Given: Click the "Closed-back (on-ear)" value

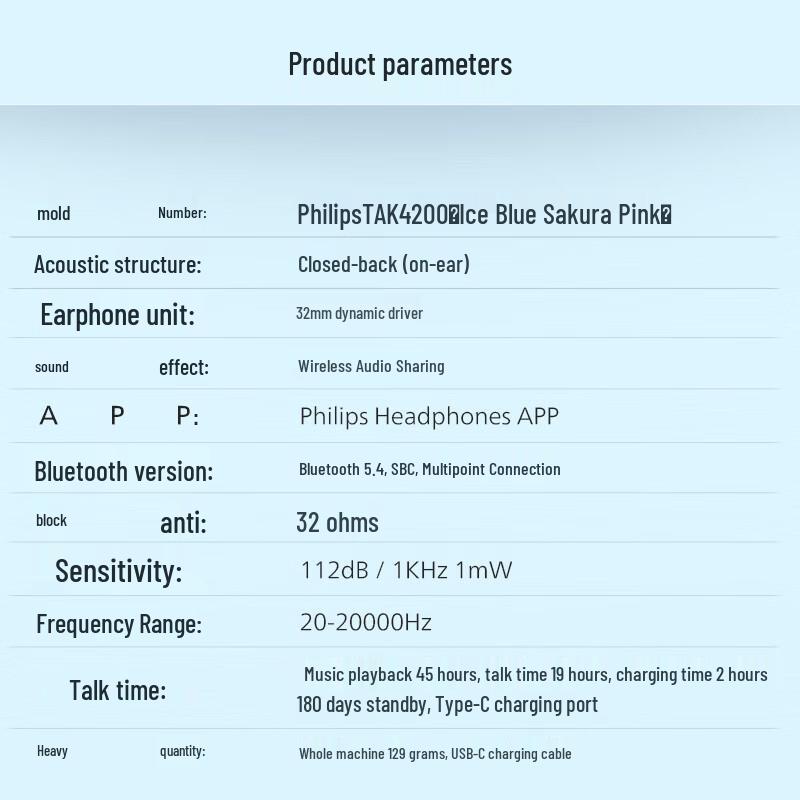Looking at the screenshot, I should click(x=383, y=264).
